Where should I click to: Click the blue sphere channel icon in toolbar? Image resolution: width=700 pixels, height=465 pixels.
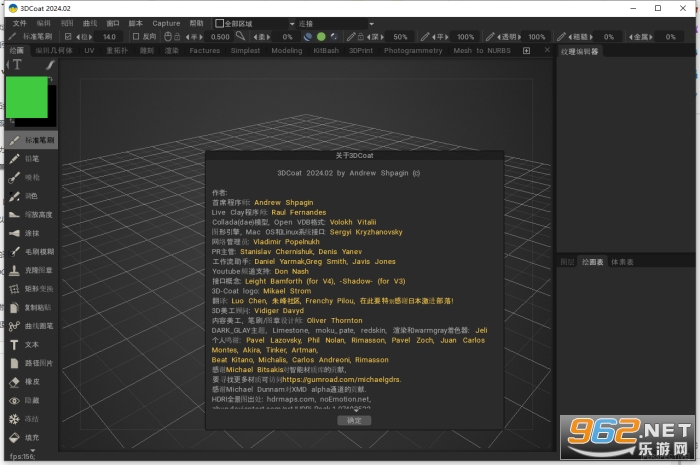click(x=308, y=37)
